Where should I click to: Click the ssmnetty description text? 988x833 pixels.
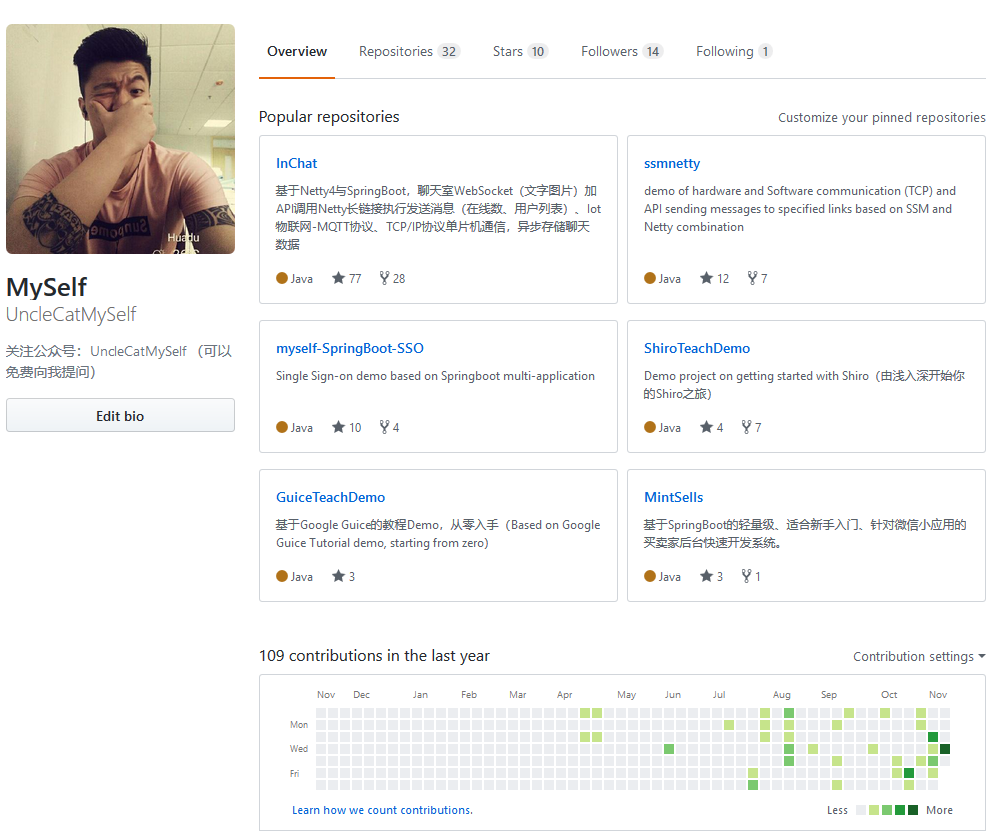[800, 209]
